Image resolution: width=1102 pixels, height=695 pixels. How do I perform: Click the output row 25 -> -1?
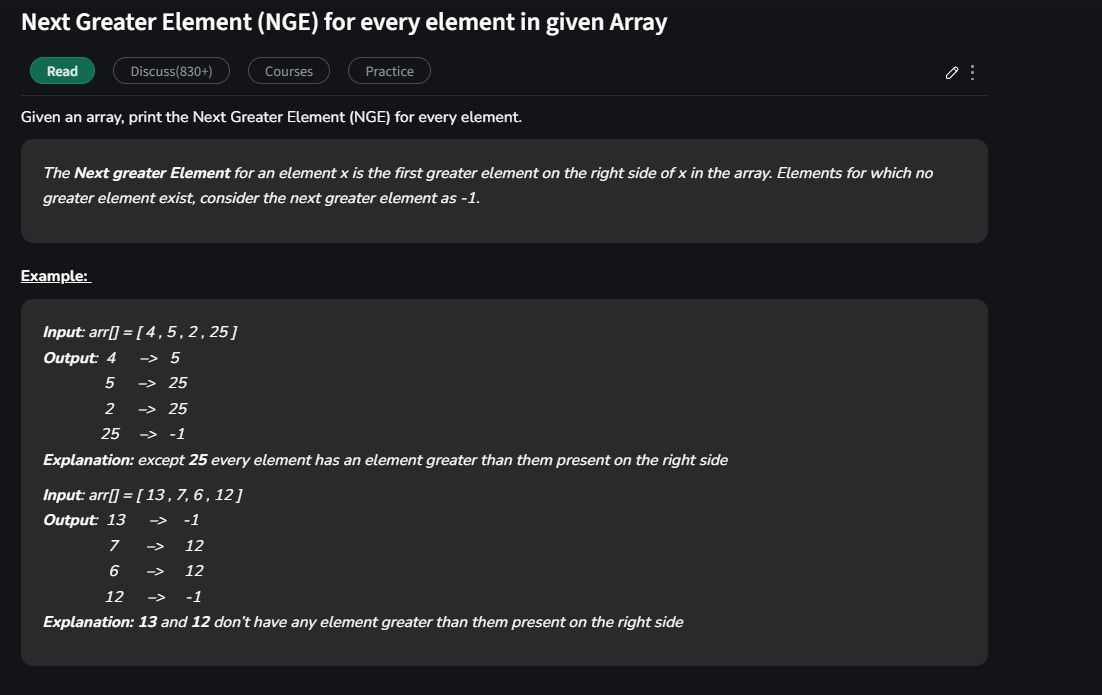pos(143,434)
